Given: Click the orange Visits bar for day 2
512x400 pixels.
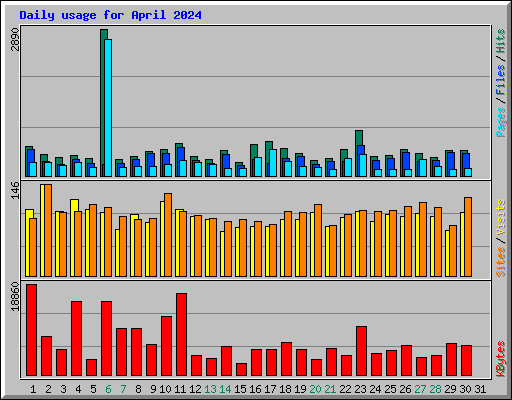Looking at the screenshot, I should pyautogui.click(x=48, y=230).
